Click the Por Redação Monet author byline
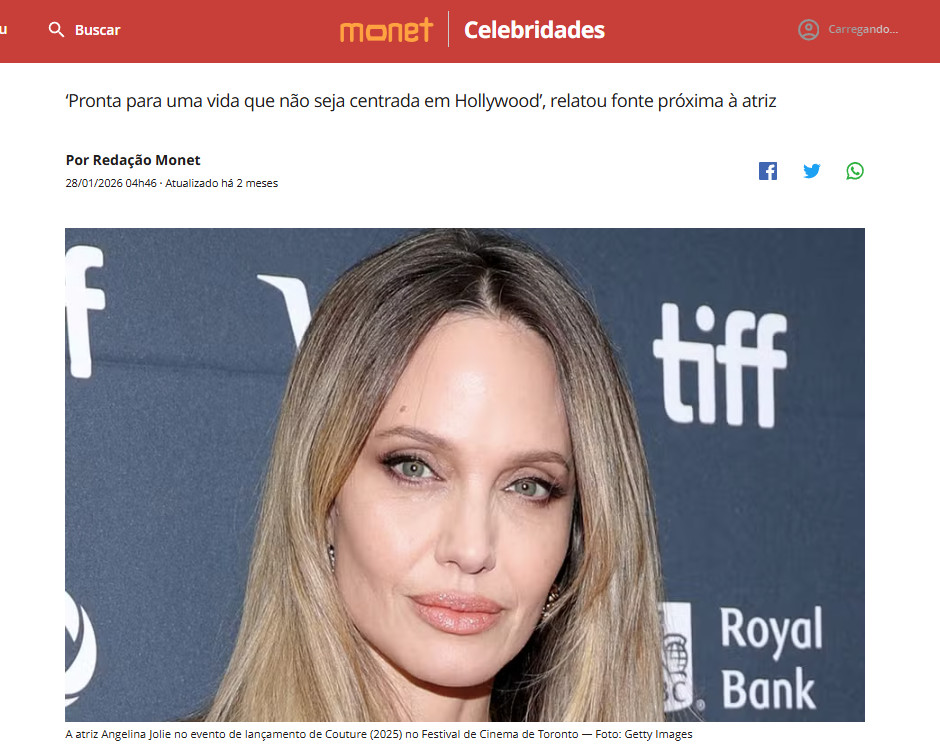This screenshot has width=940, height=748. [133, 160]
